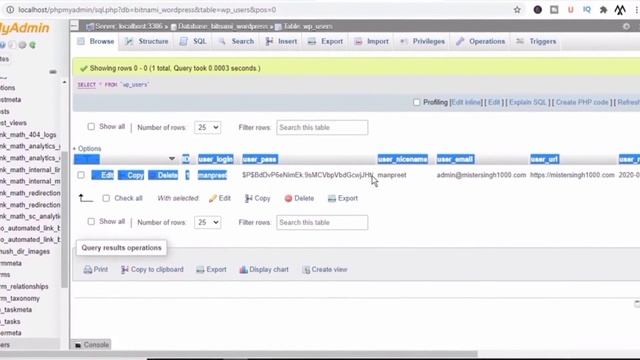Sort by the user_login column header
Viewport: 640px width, 360px height.
pyautogui.click(x=216, y=159)
